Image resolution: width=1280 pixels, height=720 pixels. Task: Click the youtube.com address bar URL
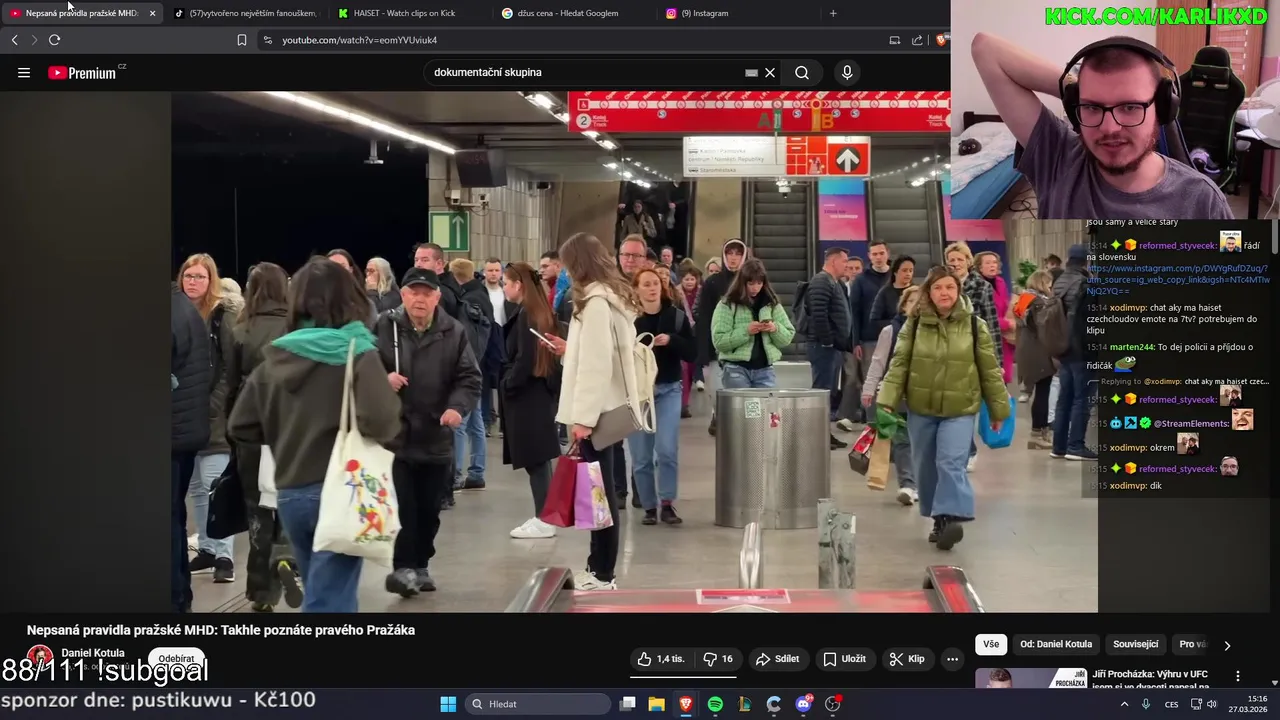click(359, 40)
